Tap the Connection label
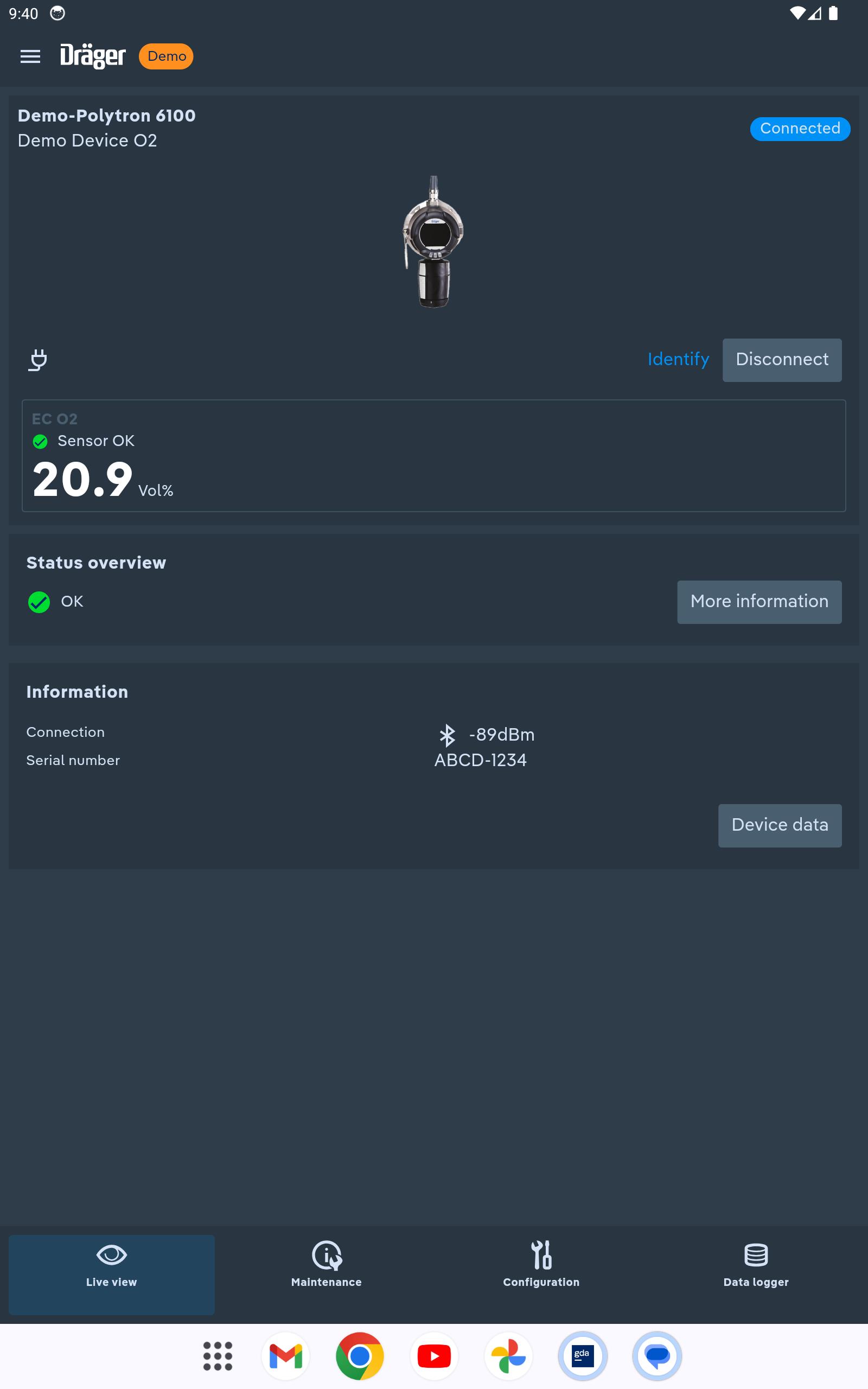 (66, 732)
